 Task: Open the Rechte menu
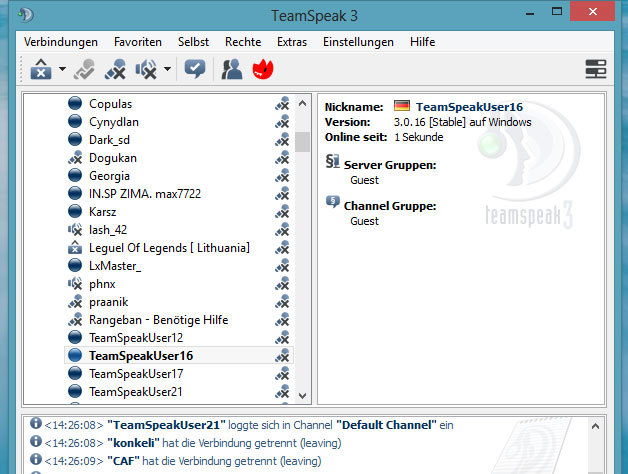(243, 42)
